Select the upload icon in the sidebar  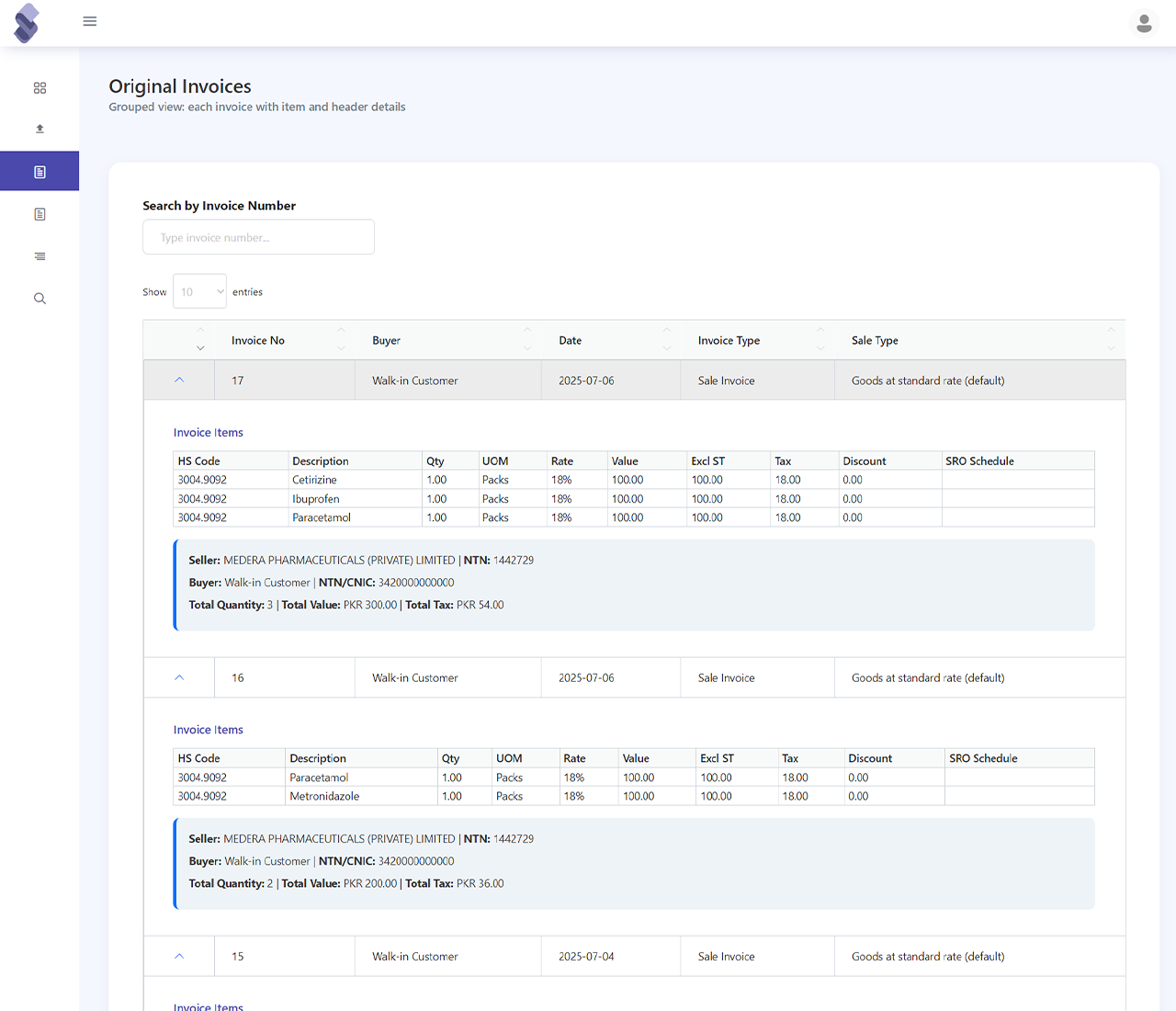[x=40, y=129]
